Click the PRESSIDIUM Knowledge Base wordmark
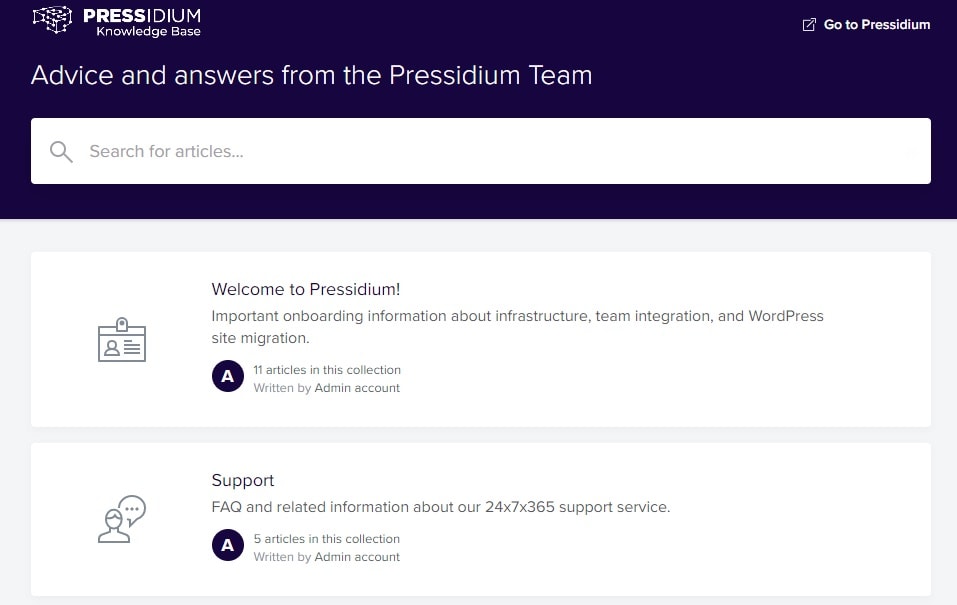The height and width of the screenshot is (605, 957). [142, 21]
